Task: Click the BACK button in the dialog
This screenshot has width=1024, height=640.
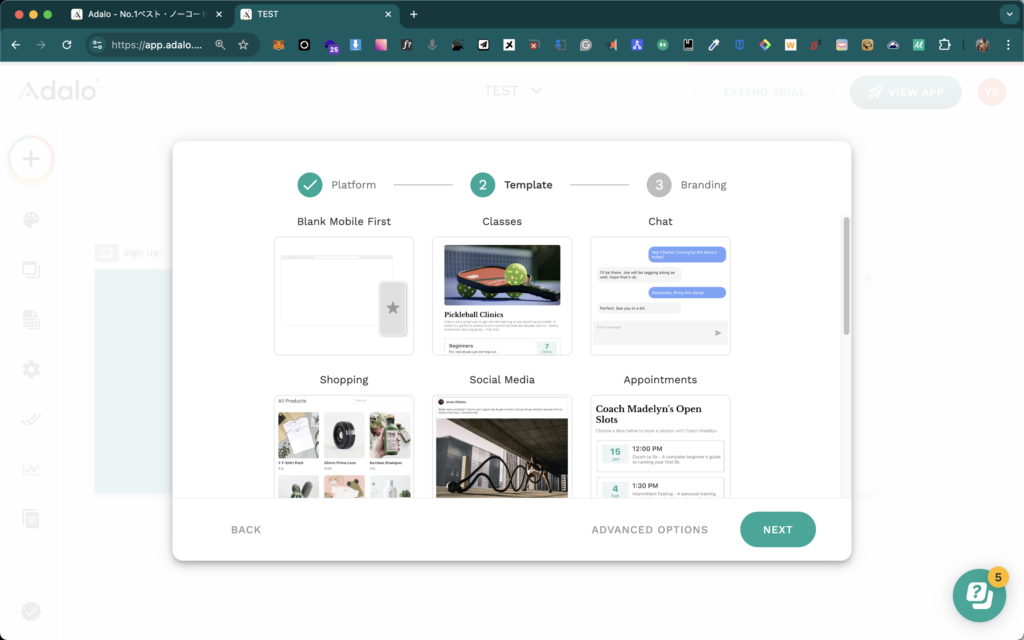Action: [x=246, y=530]
